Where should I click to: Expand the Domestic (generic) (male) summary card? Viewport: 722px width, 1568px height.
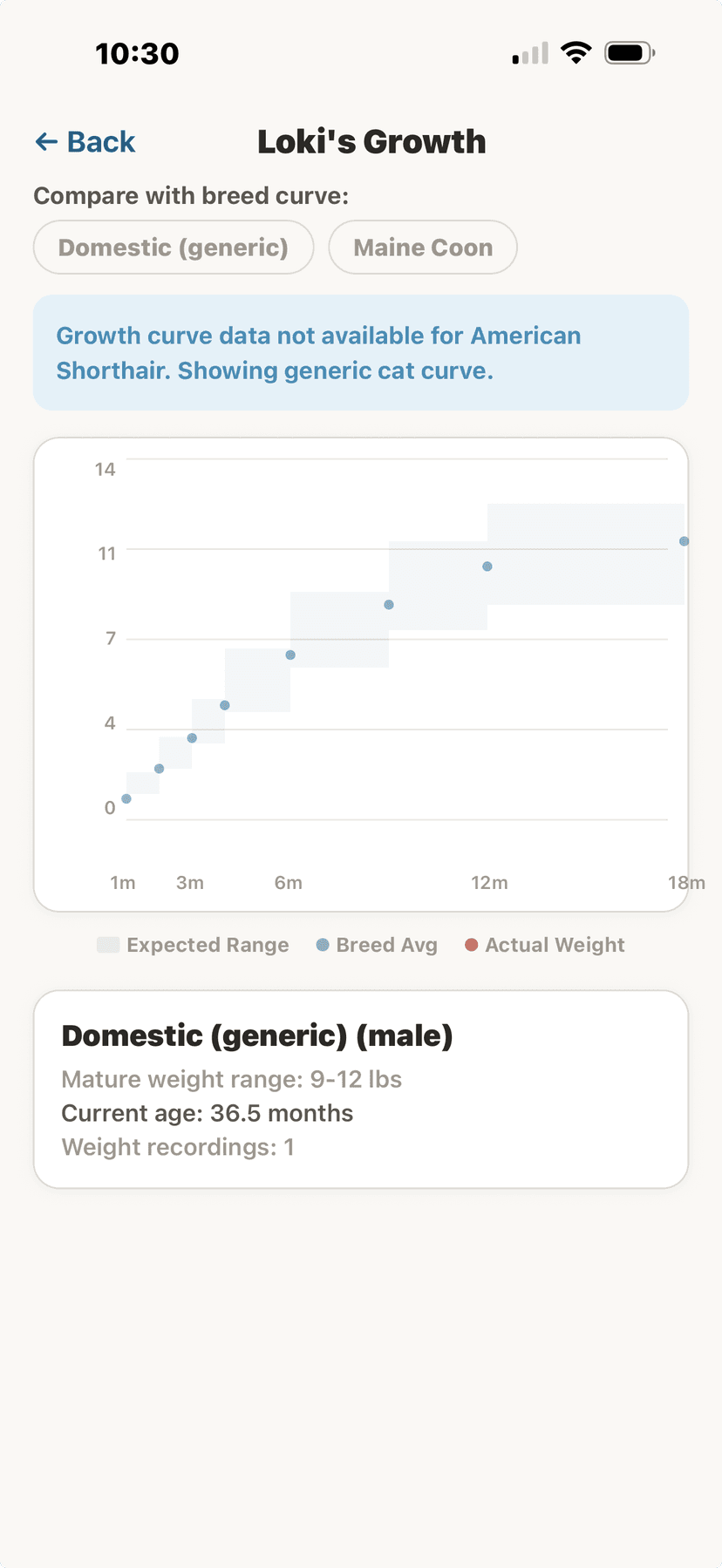361,1088
